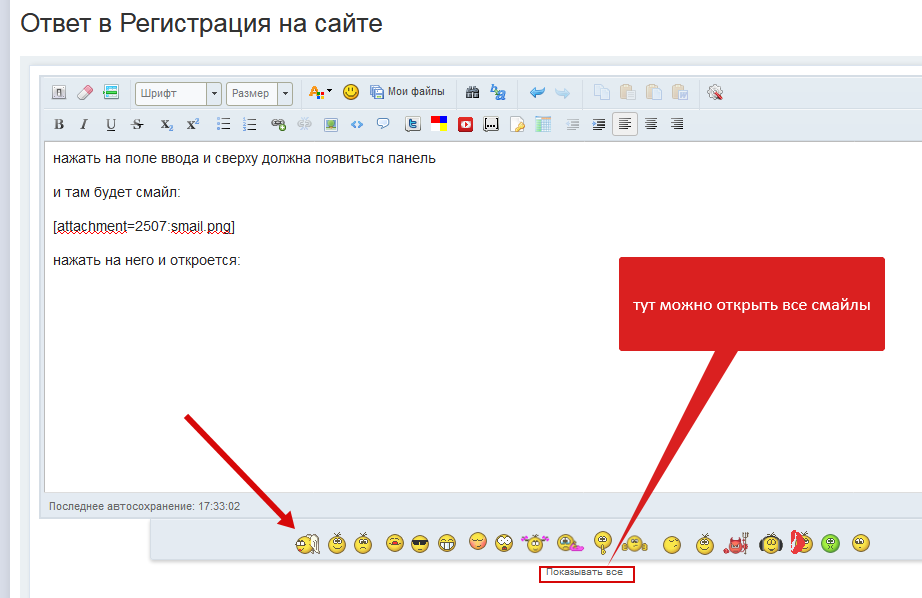The width and height of the screenshot is (922, 598).
Task: Insert a bulleted list
Action: point(224,125)
